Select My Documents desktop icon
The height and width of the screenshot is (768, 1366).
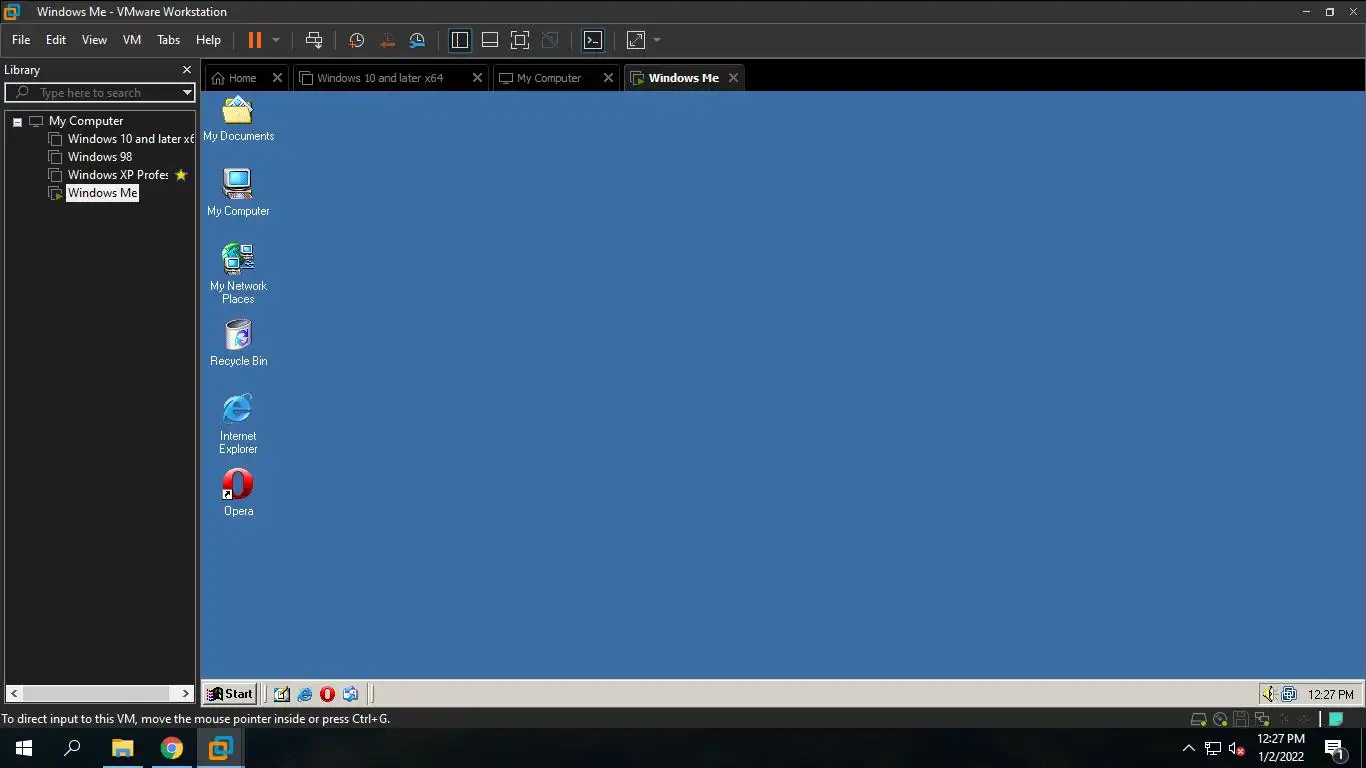point(238,118)
